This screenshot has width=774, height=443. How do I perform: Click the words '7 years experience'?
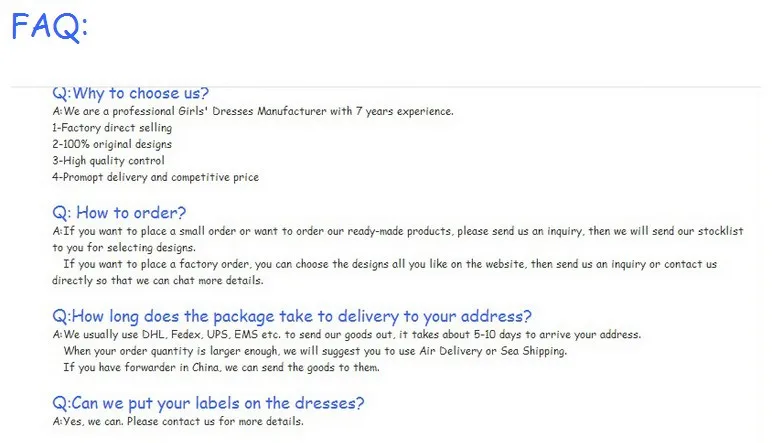click(404, 111)
